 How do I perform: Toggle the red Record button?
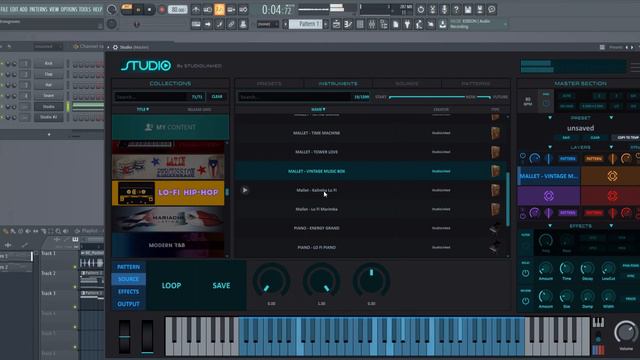[x=162, y=9]
